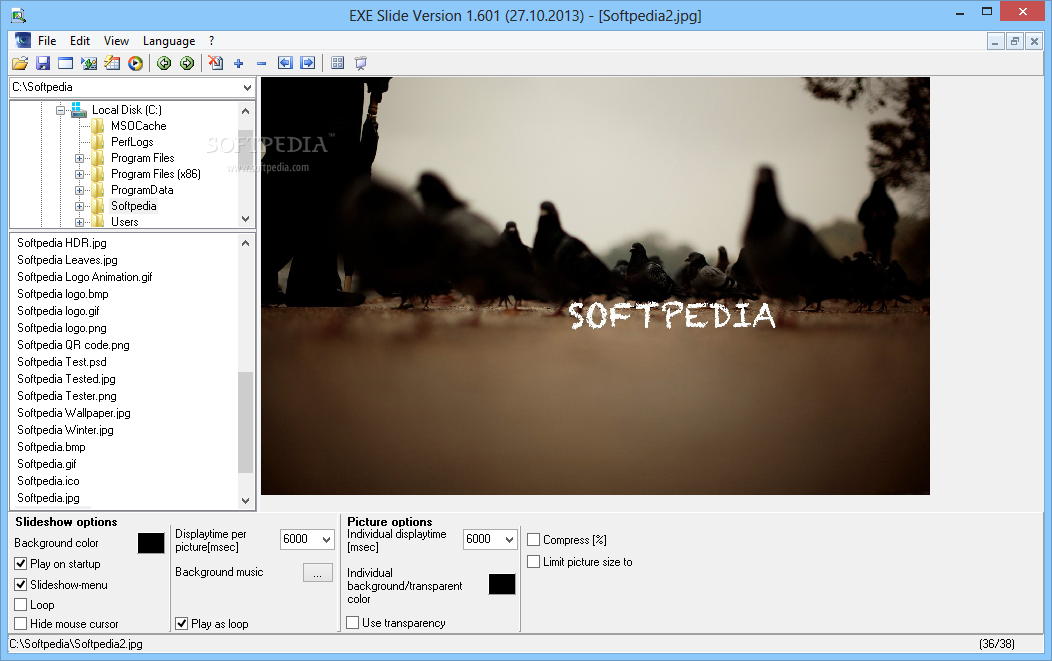Open the Language menu

(x=169, y=41)
